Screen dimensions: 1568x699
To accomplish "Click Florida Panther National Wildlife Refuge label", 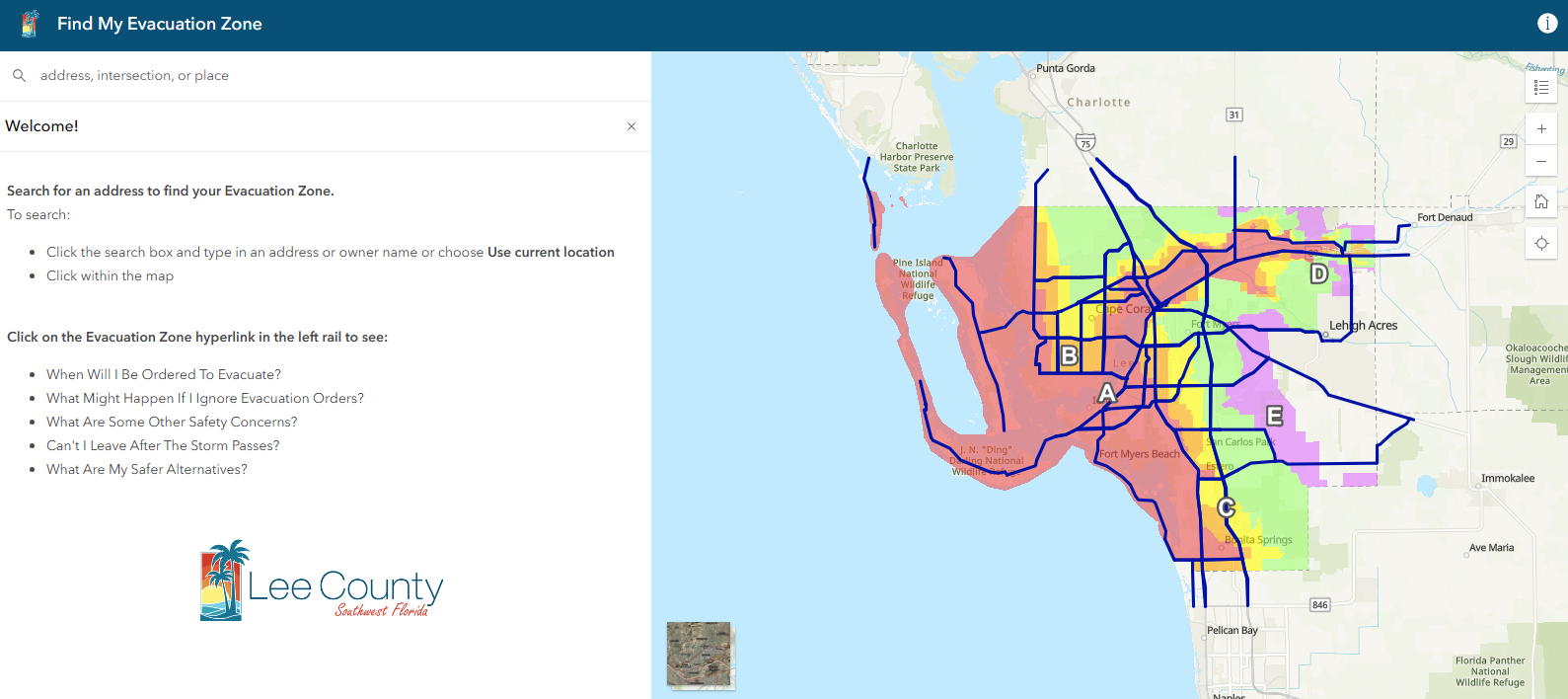I will (x=1490, y=671).
